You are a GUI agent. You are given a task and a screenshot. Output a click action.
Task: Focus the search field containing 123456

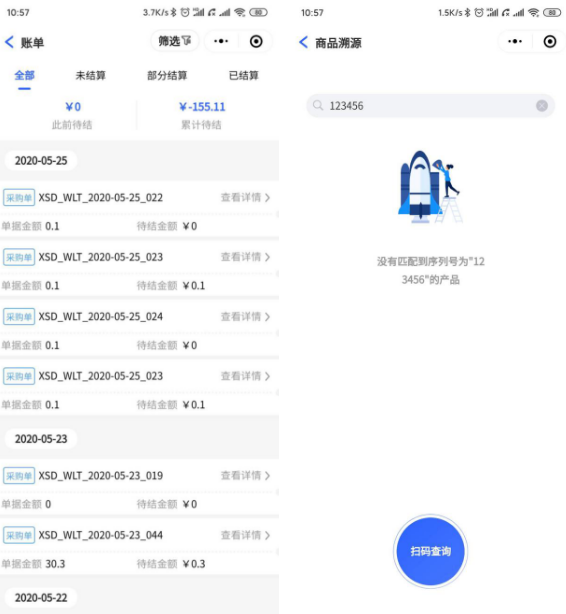tap(430, 106)
